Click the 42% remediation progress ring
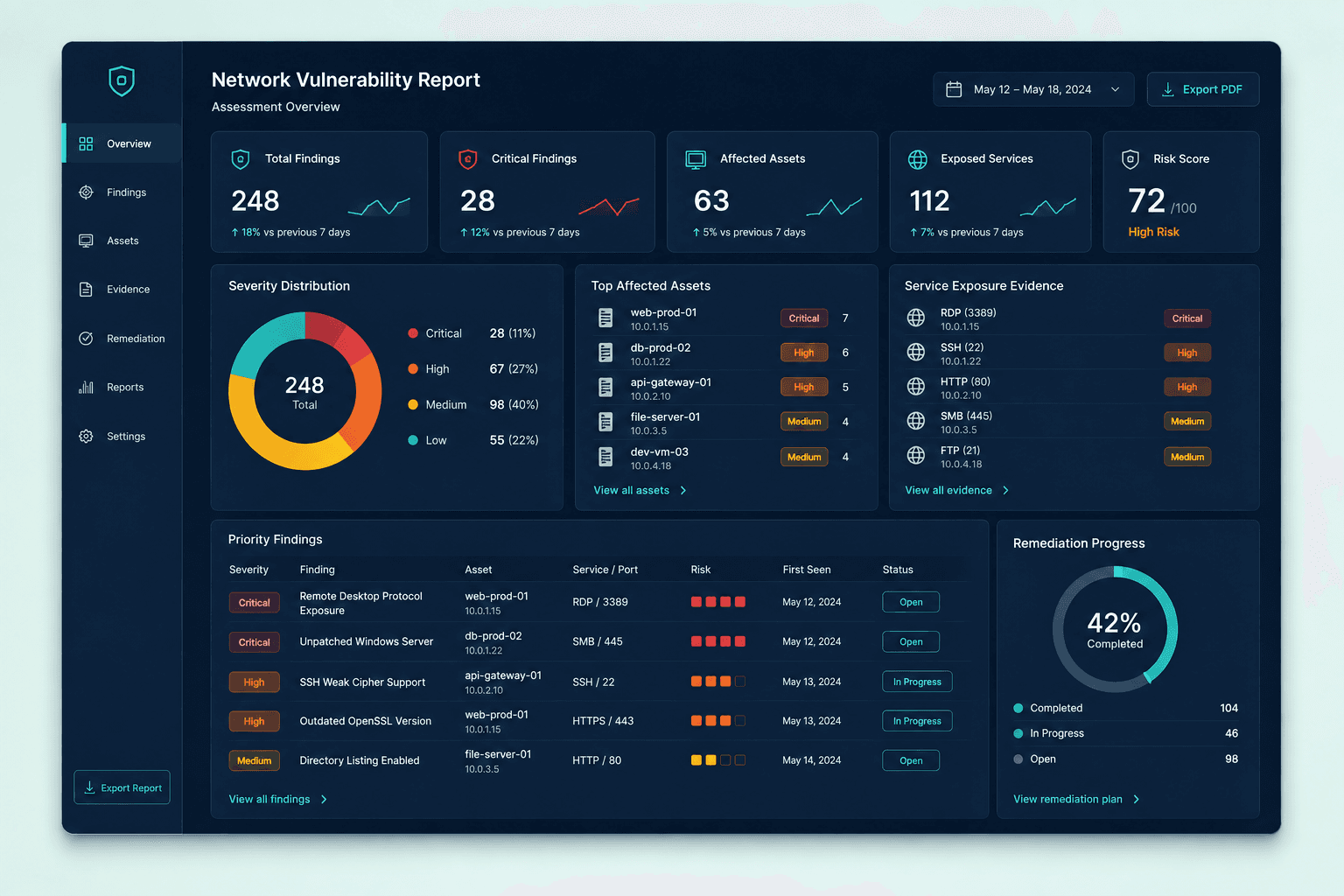The height and width of the screenshot is (896, 1344). coord(1115,629)
